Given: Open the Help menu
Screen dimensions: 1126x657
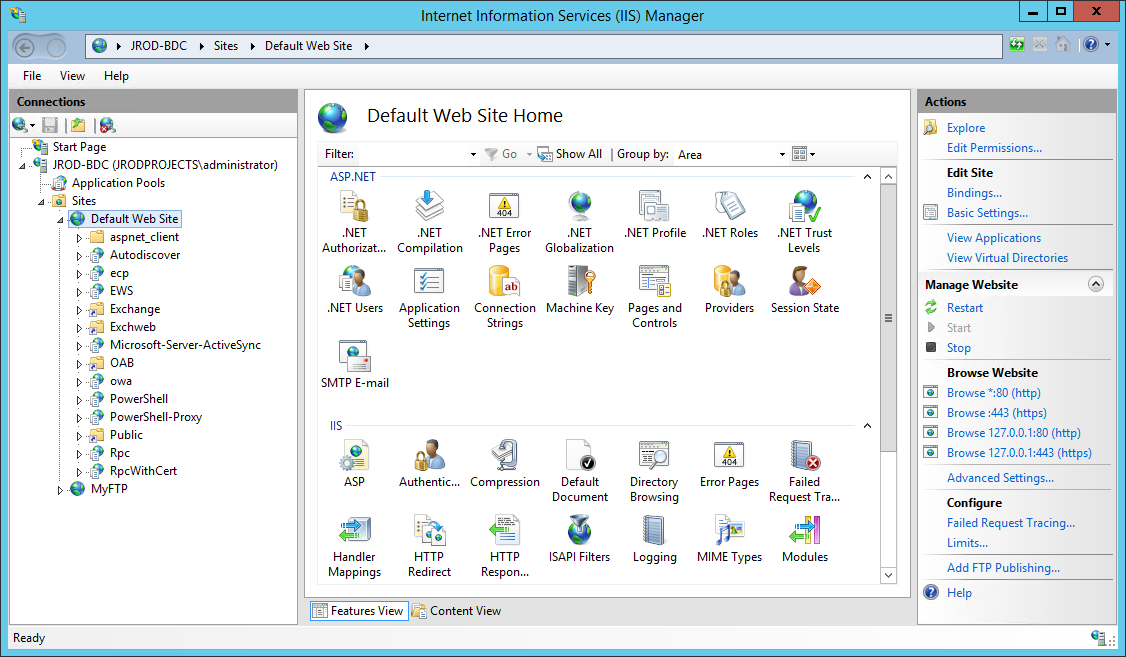Looking at the screenshot, I should pyautogui.click(x=116, y=75).
